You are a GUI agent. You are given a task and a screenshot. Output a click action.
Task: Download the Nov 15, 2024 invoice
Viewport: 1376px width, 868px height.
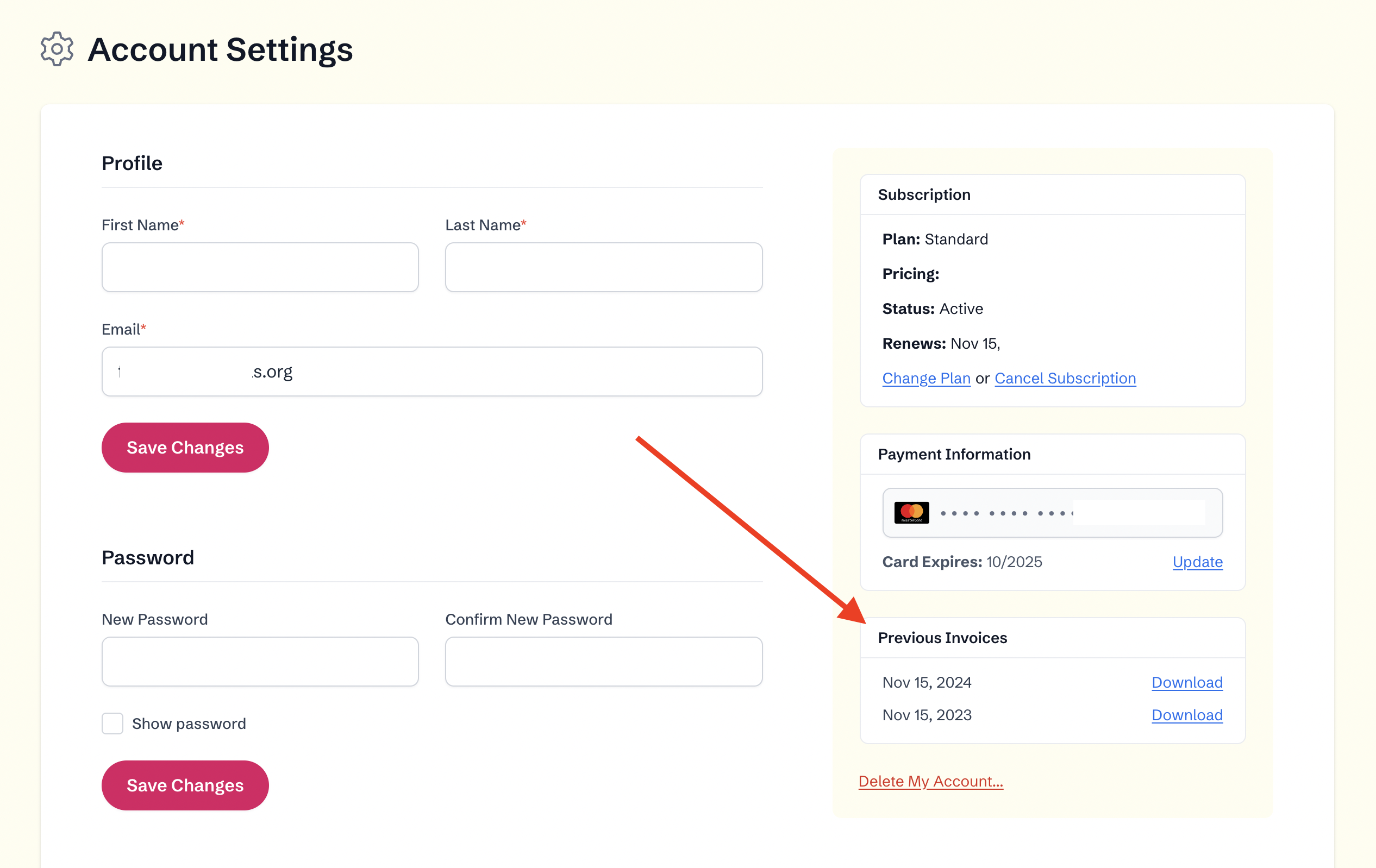1187,682
